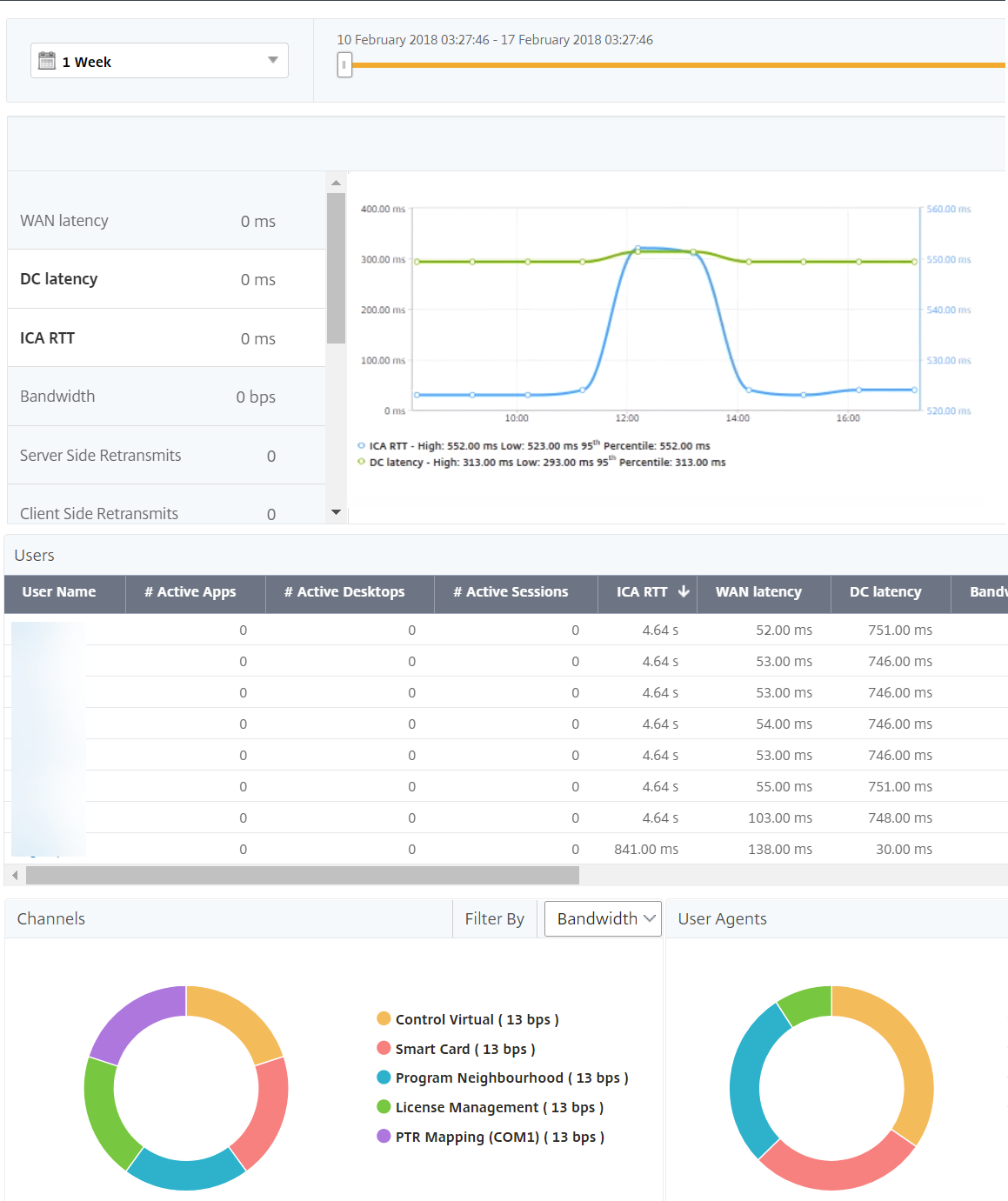Click the blue ICA RTT peak data point
This screenshot has width=1008, height=1201.
638,249
